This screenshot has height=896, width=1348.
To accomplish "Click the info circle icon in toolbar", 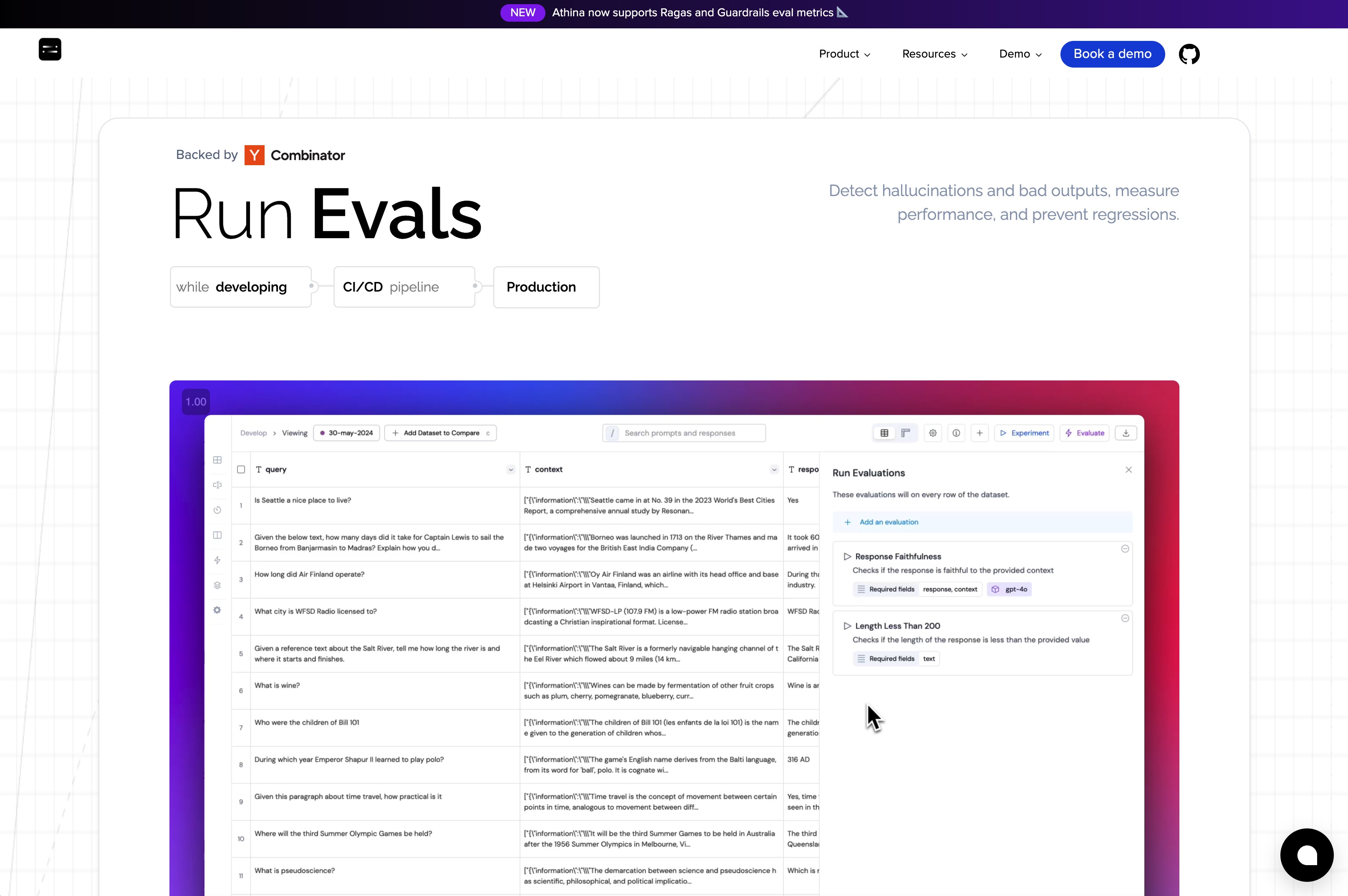I will (956, 433).
